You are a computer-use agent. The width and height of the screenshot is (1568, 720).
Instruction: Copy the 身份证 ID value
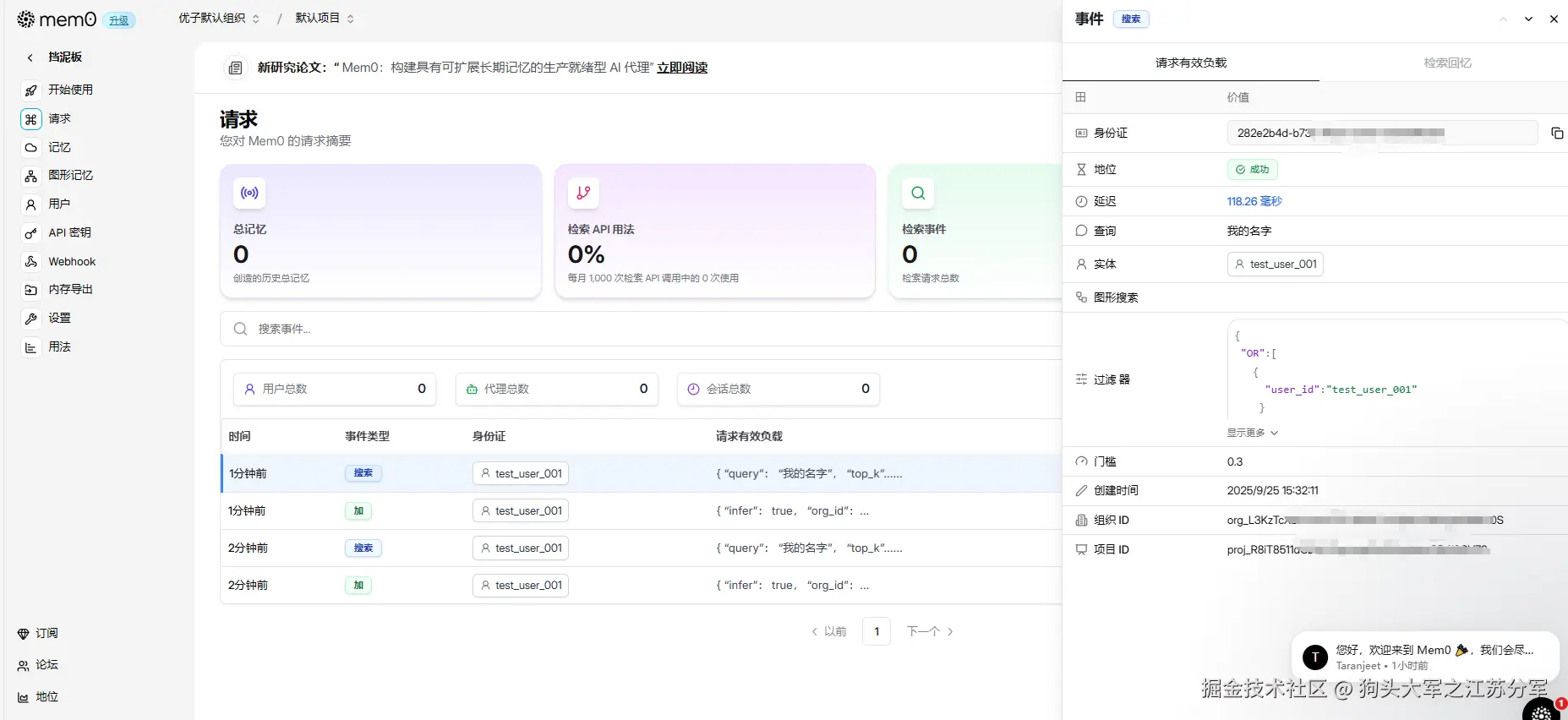coord(1557,134)
